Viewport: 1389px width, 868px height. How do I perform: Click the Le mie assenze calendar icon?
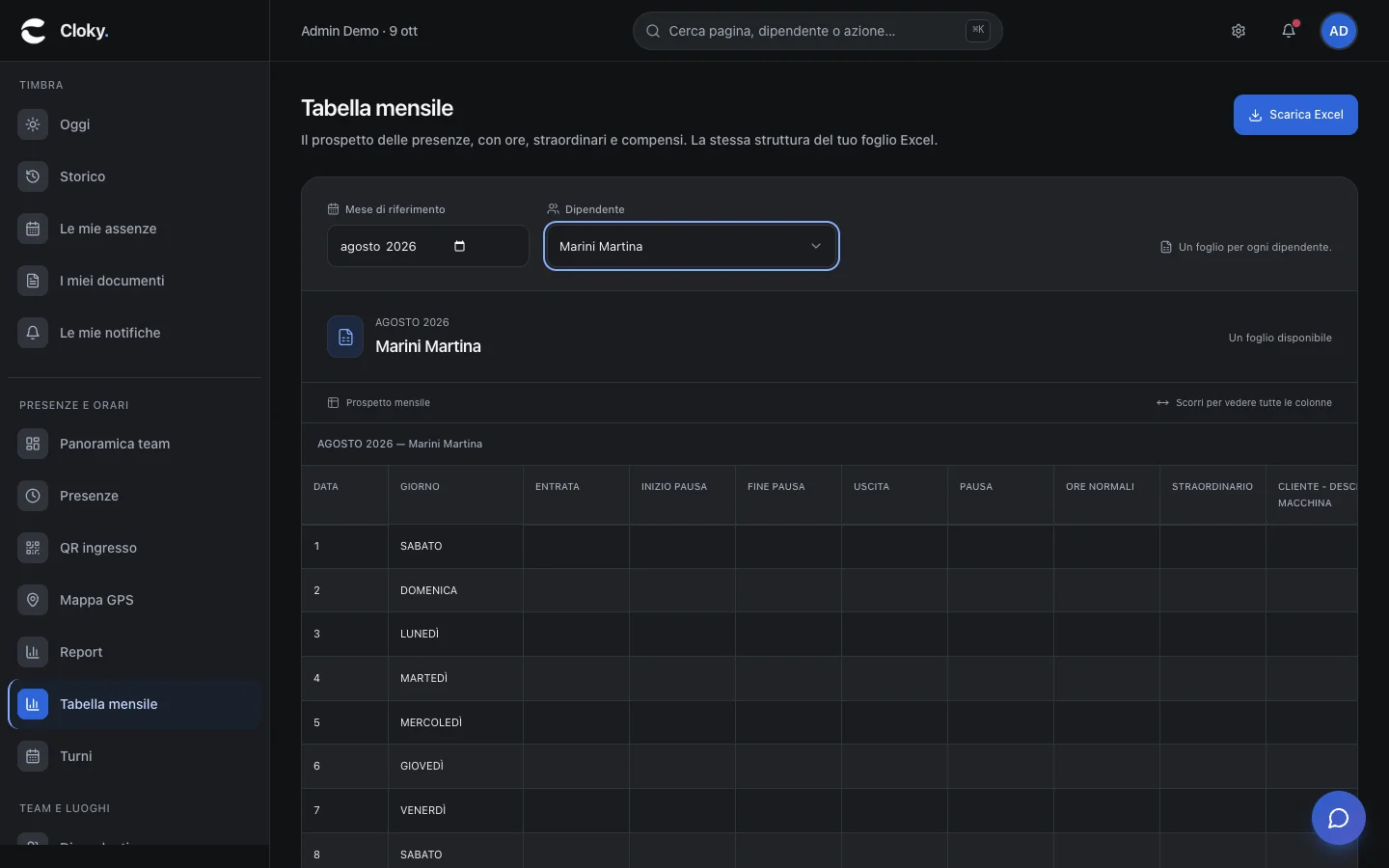point(33,229)
